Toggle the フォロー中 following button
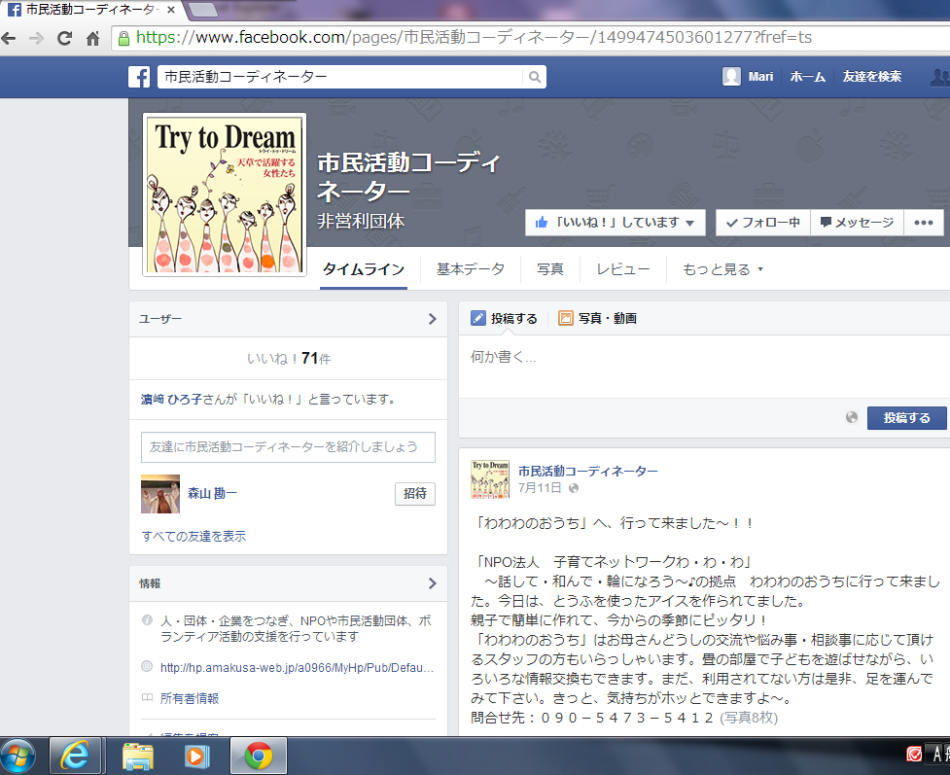The image size is (950, 775). point(763,222)
